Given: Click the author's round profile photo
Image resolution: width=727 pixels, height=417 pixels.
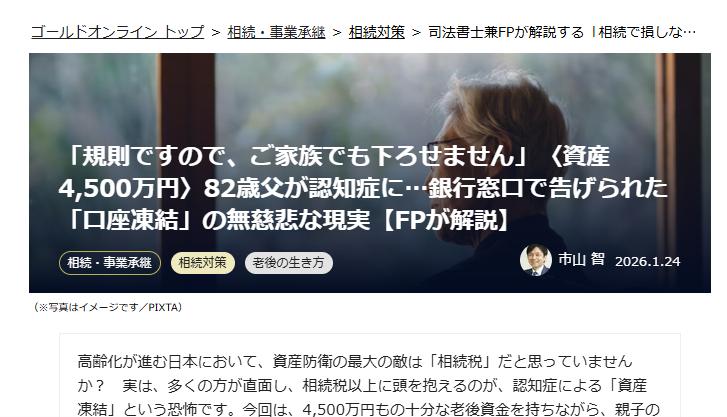Looking at the screenshot, I should coord(536,260).
